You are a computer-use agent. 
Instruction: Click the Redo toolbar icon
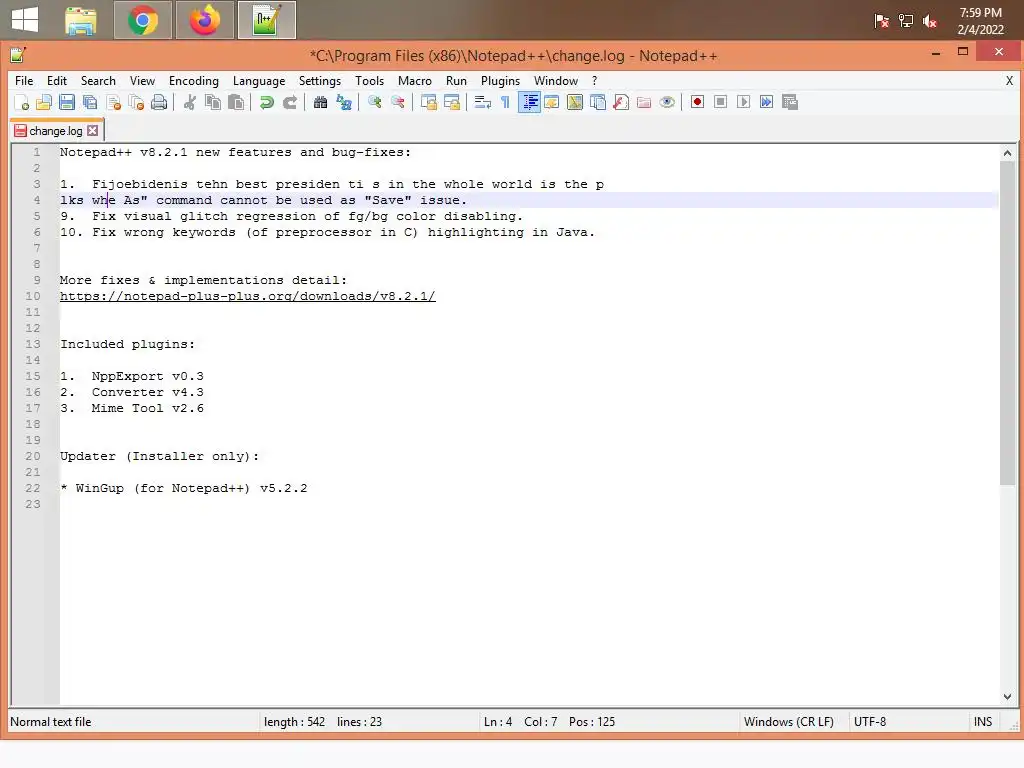coord(290,103)
